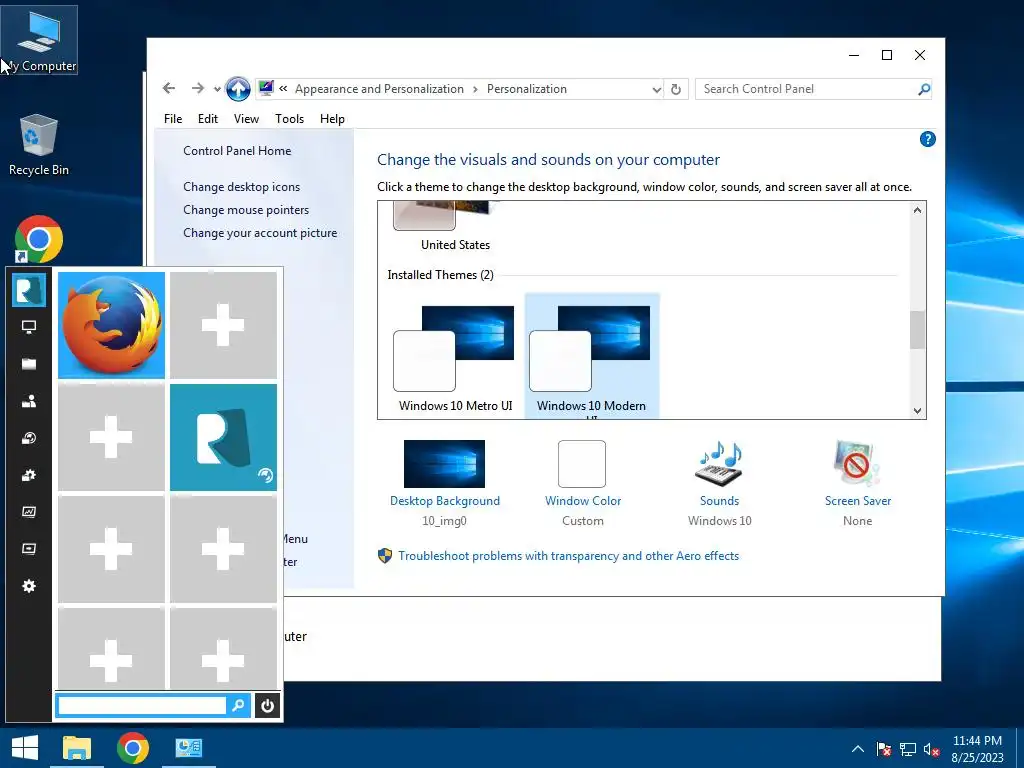Select the United States theme
The width and height of the screenshot is (1024, 768).
pos(455,227)
